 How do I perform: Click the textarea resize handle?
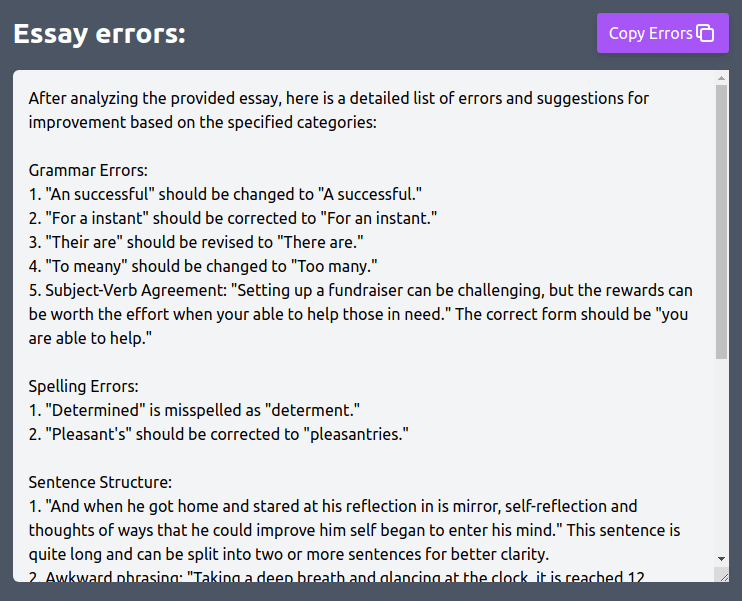click(x=722, y=574)
